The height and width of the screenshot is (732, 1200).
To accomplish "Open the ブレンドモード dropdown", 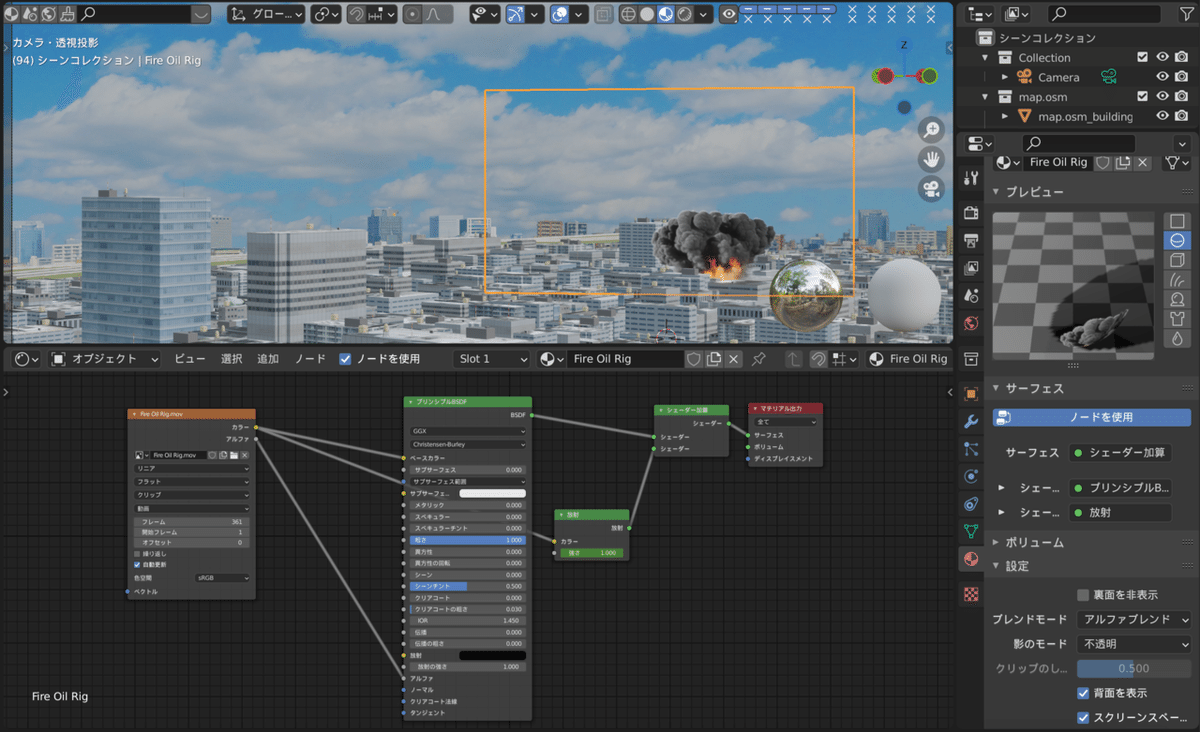I will [1134, 620].
